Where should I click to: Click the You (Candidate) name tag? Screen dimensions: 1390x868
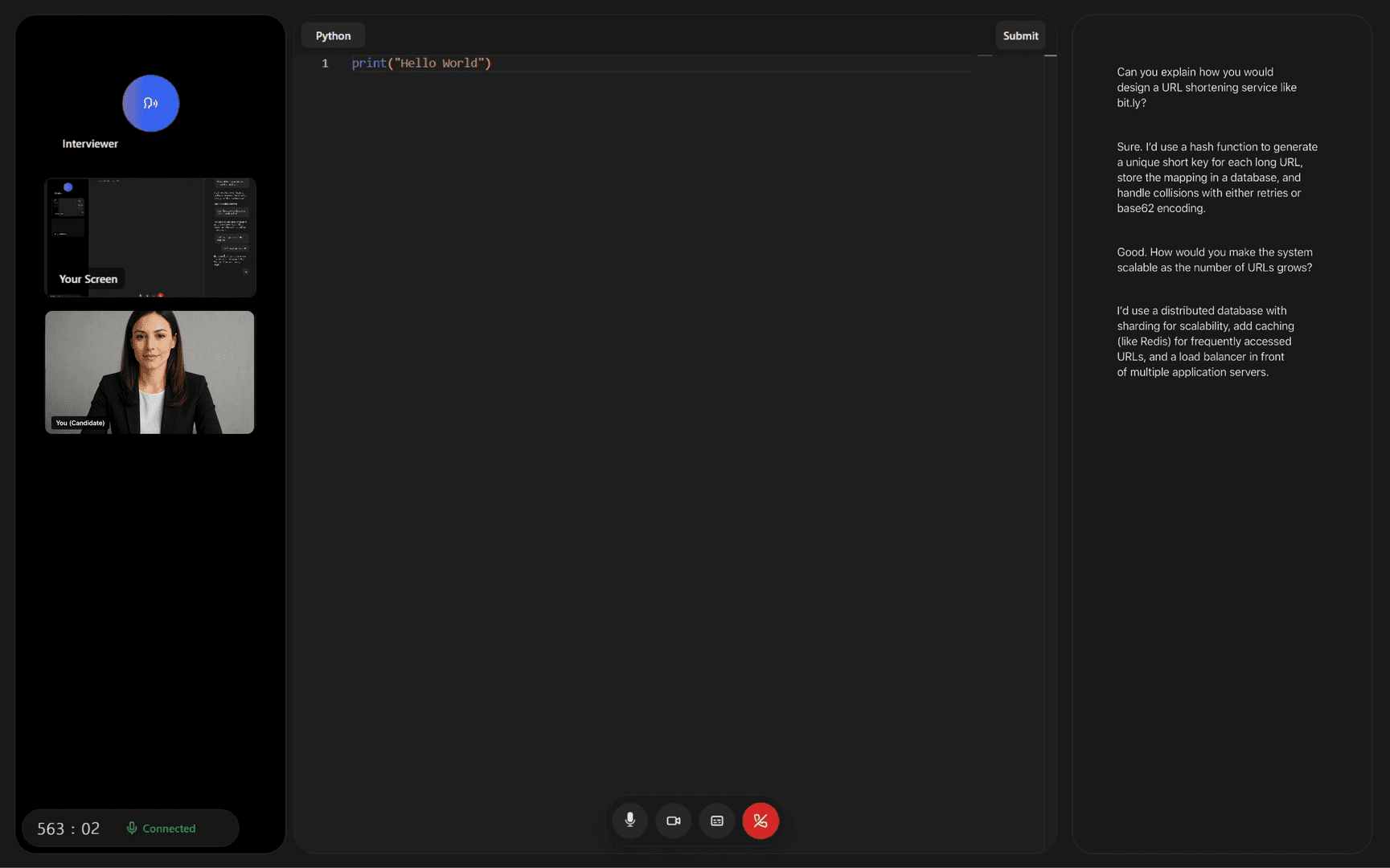tap(80, 423)
